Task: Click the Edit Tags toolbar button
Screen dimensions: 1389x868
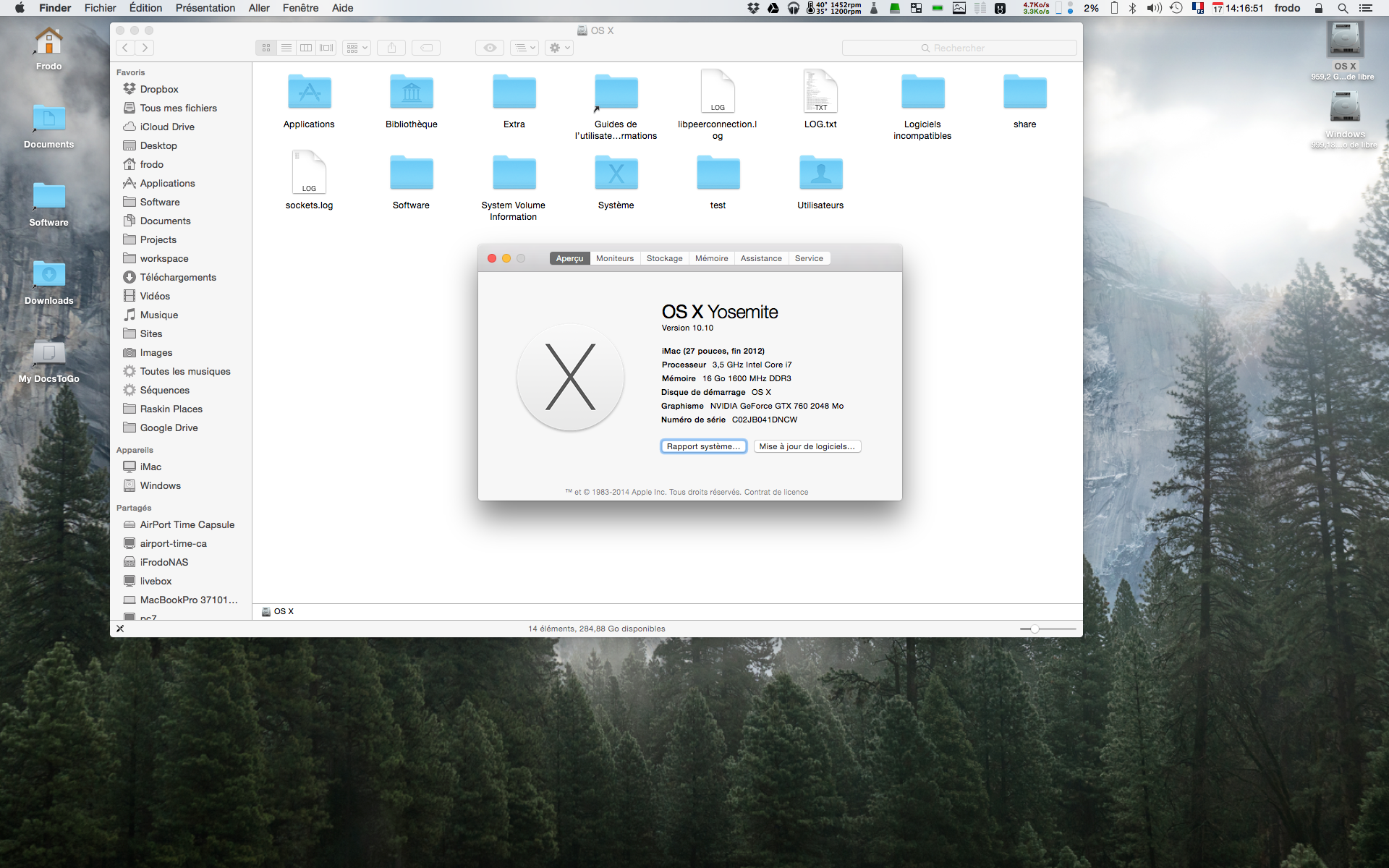Action: (x=427, y=48)
